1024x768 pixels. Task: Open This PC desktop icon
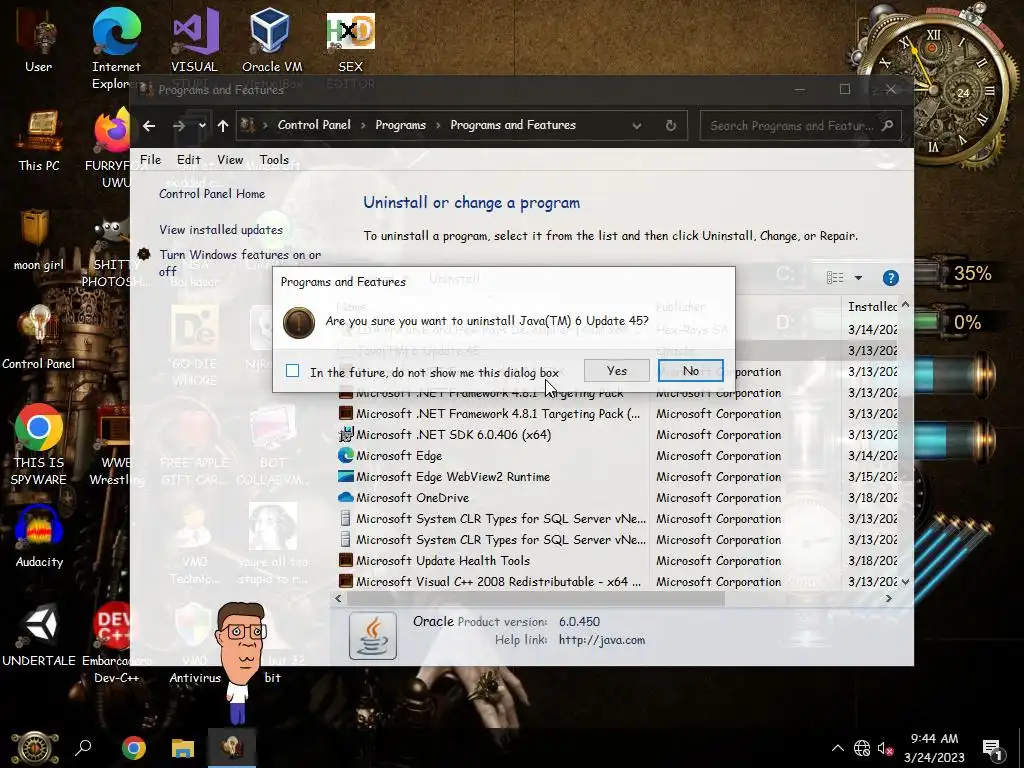tap(39, 140)
